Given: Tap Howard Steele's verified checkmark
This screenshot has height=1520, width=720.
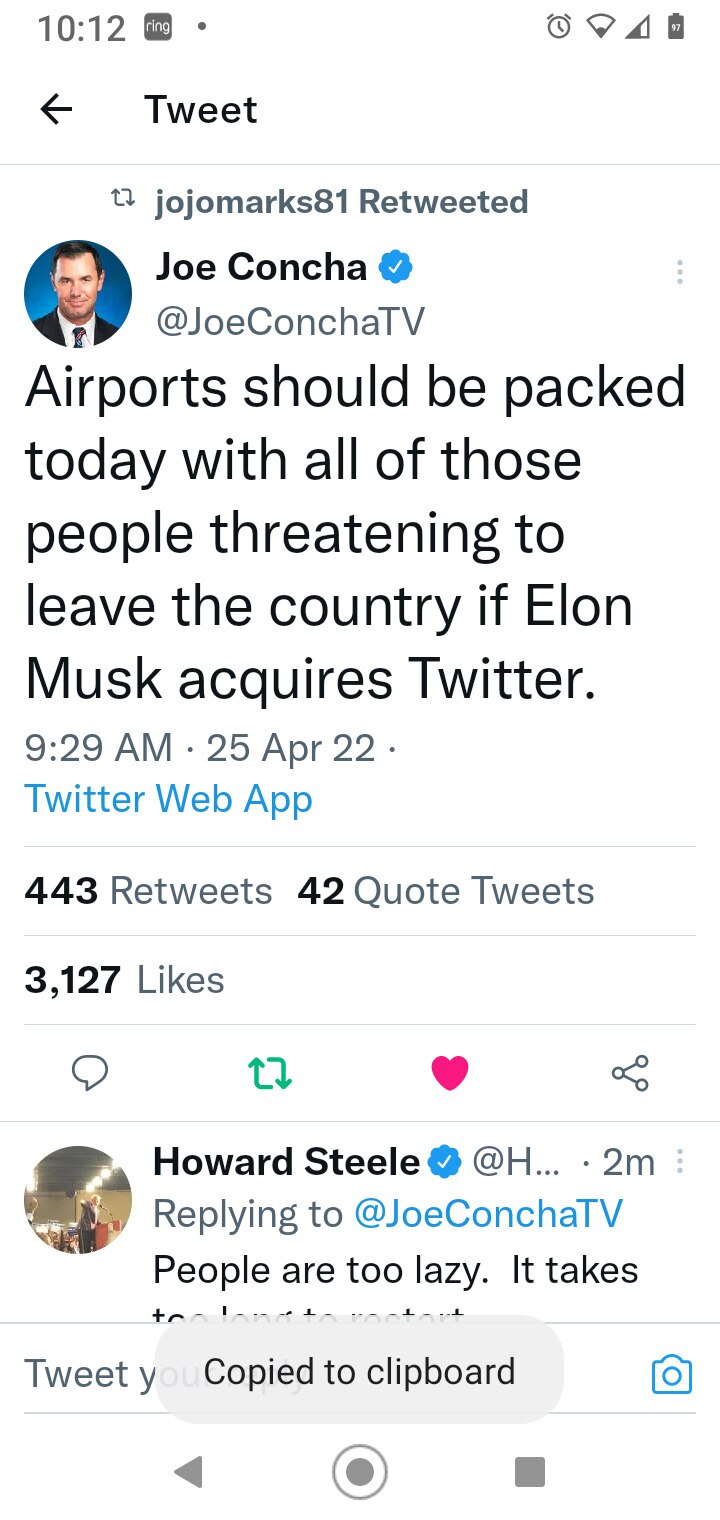Looking at the screenshot, I should pos(445,1162).
